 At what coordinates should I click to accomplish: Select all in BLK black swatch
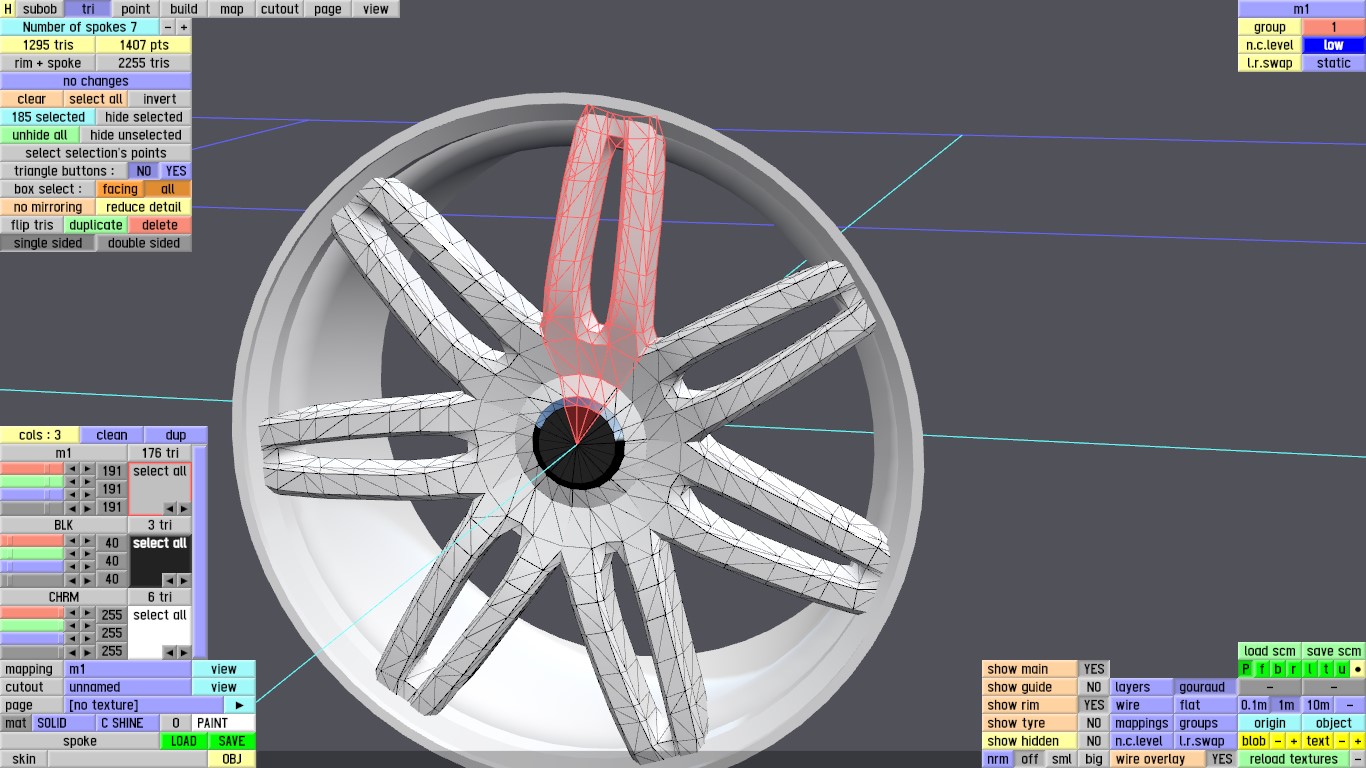(x=160, y=543)
